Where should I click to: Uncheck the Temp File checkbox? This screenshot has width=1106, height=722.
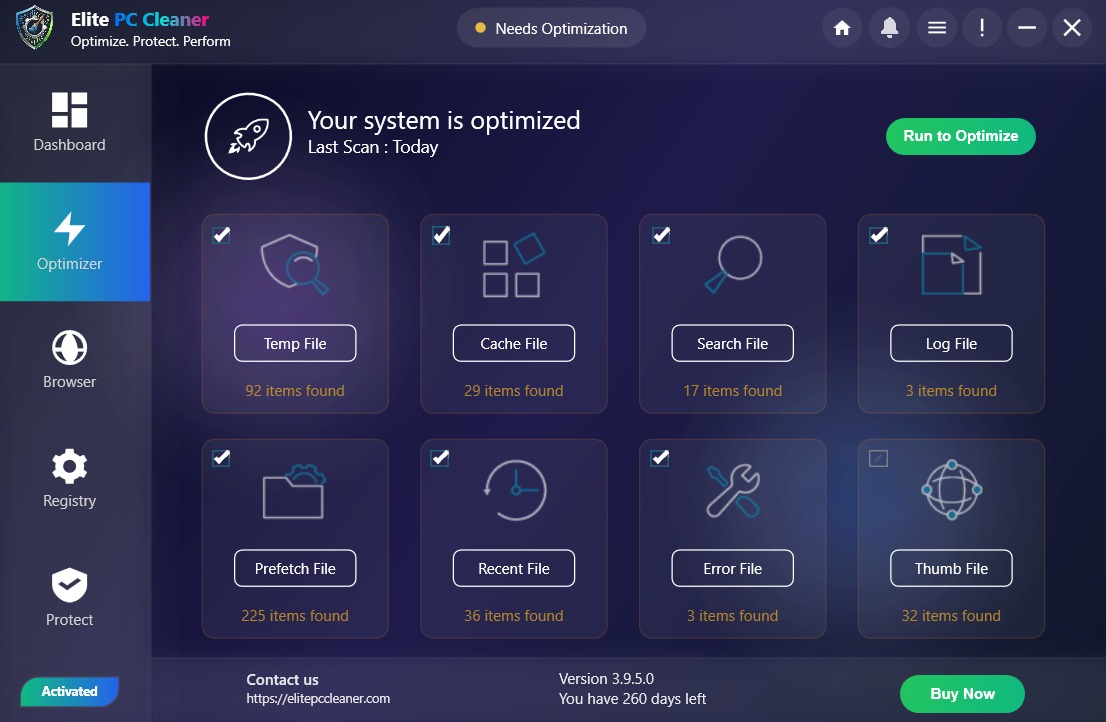click(221, 235)
